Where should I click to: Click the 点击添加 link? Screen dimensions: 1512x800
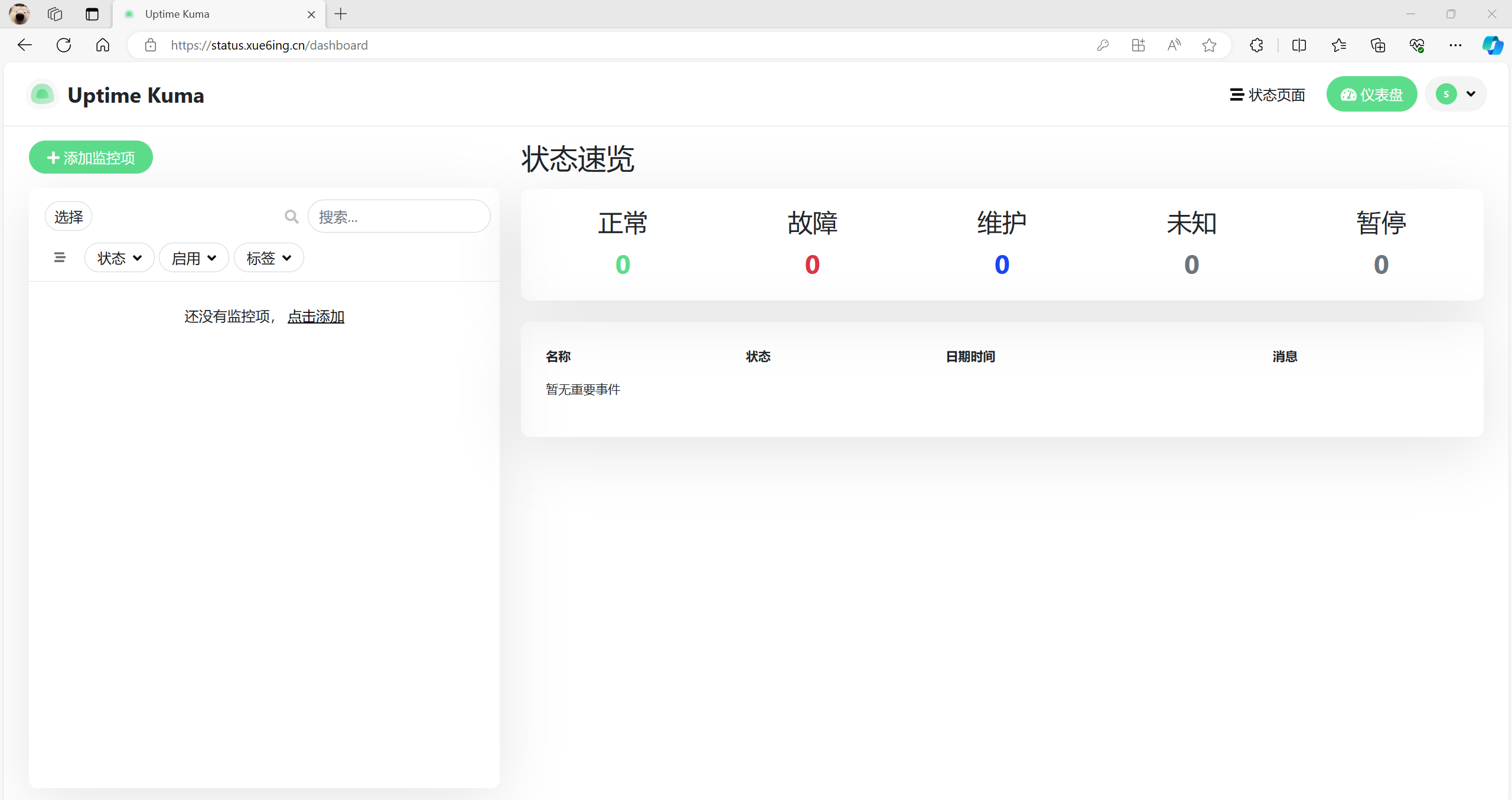[315, 316]
